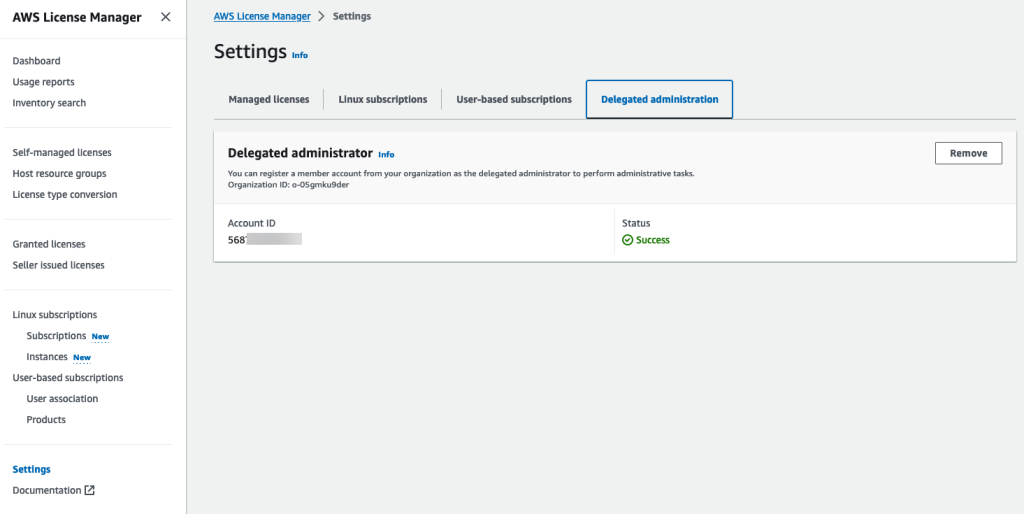Open Subscriptions under Linux subscriptions
The width and height of the screenshot is (1024, 514).
[56, 336]
